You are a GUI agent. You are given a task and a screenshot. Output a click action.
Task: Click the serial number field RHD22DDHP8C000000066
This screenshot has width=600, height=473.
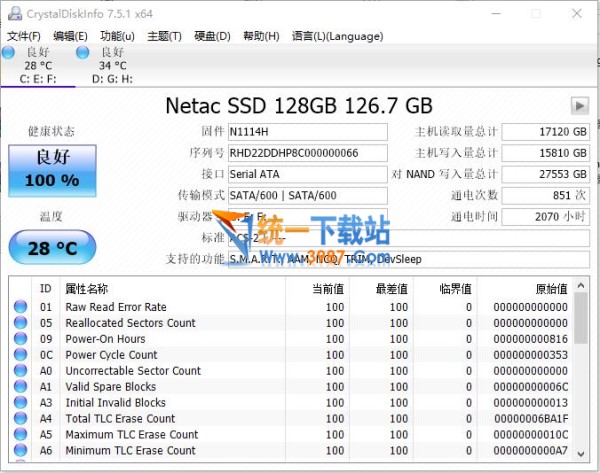308,153
